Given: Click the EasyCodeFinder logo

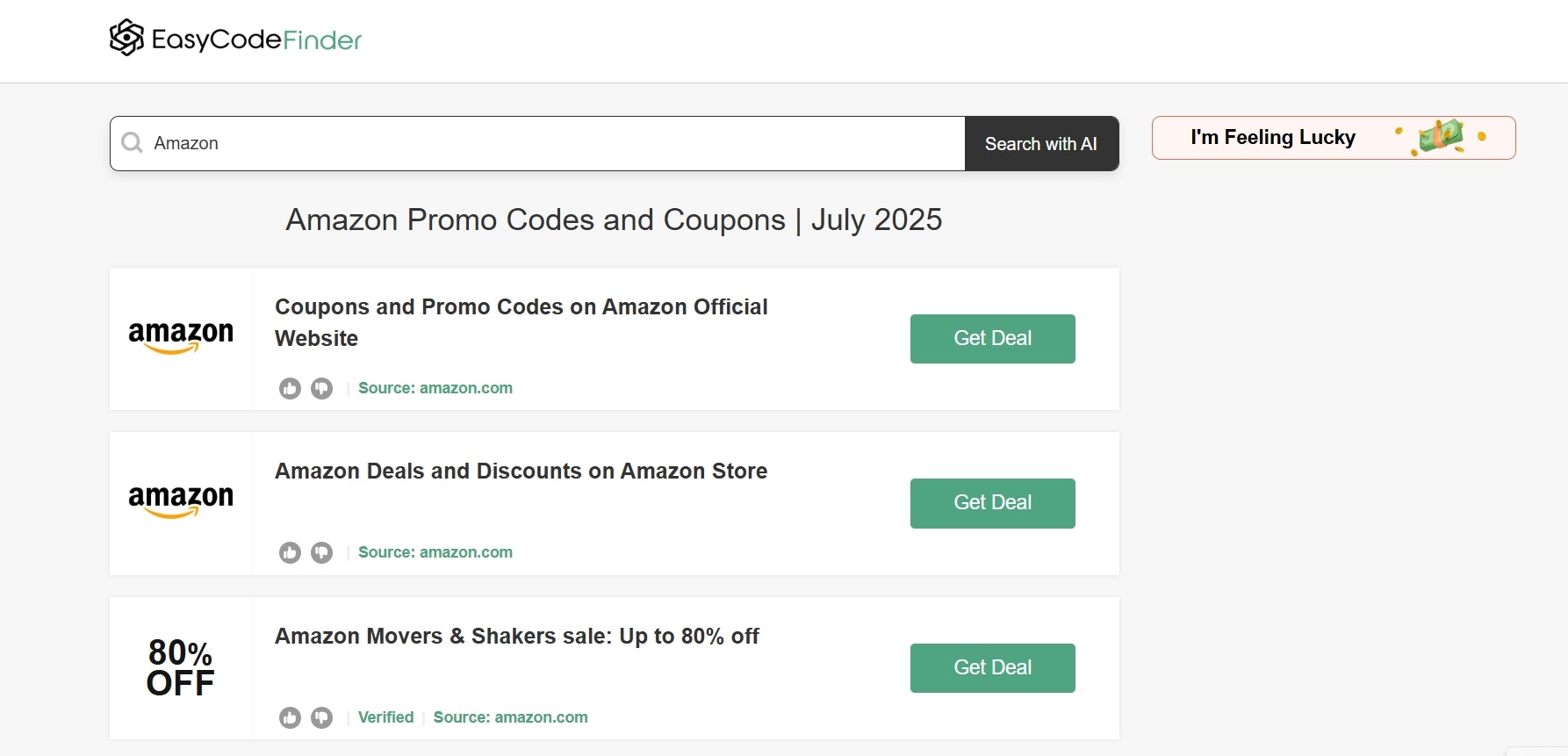Looking at the screenshot, I should pos(235,39).
